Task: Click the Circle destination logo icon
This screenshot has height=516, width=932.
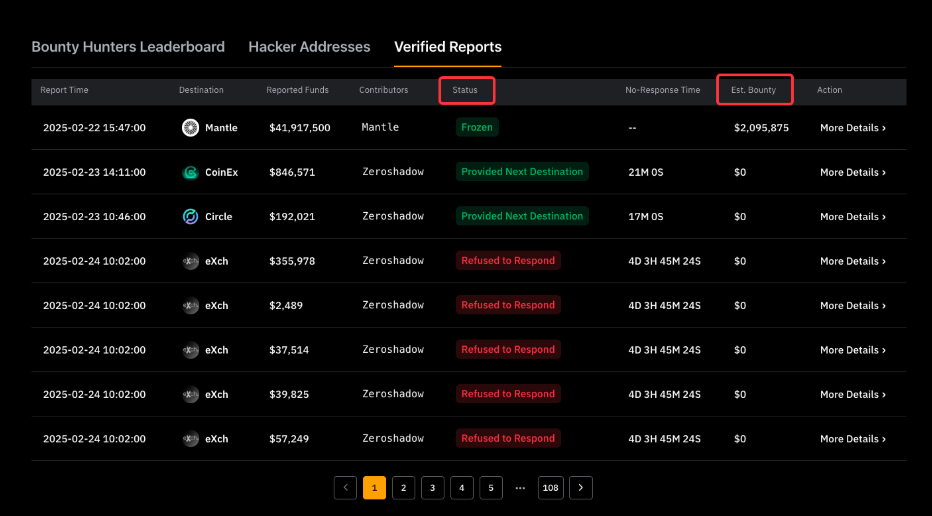Action: pos(190,216)
